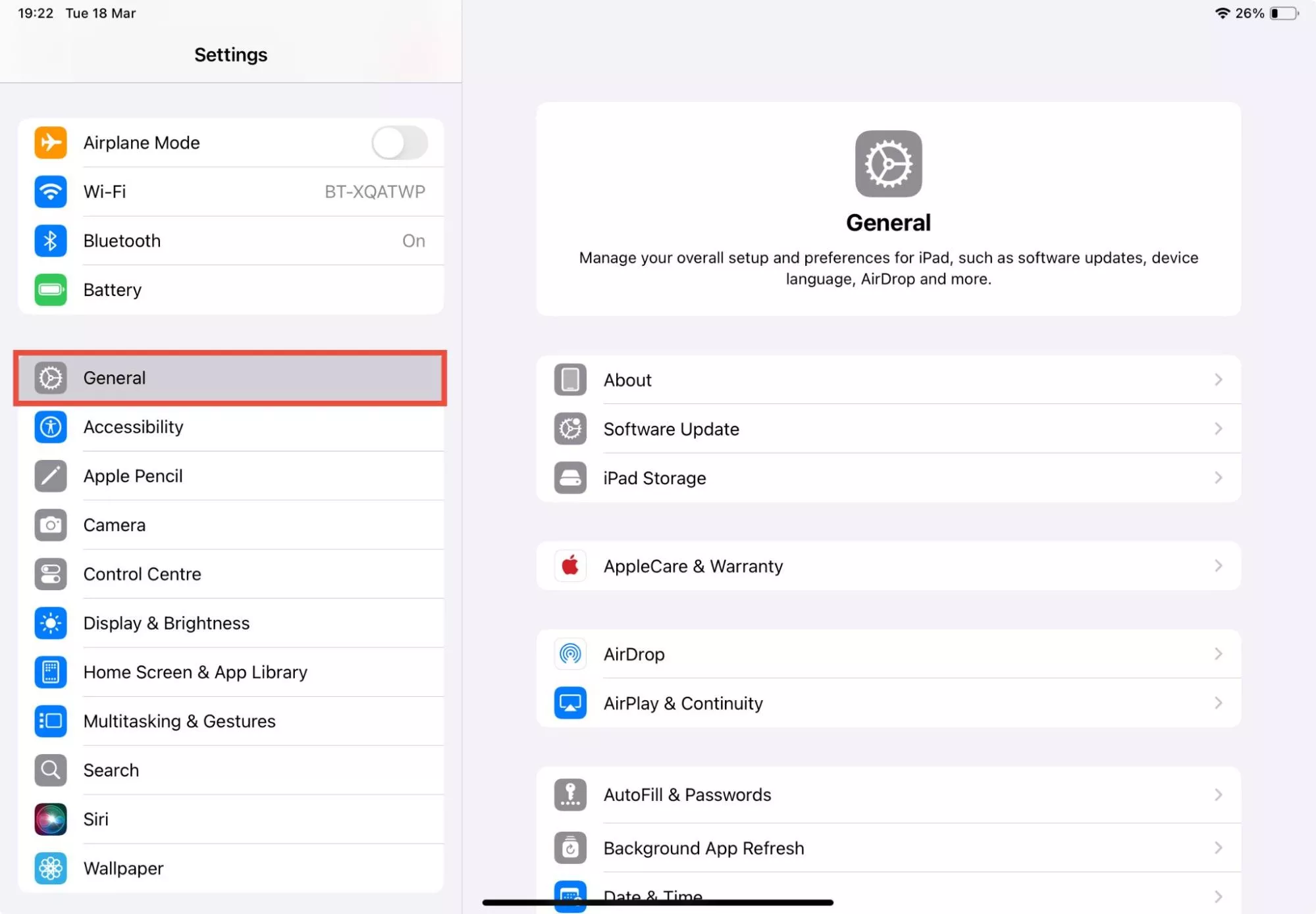Viewport: 1316px width, 914px height.
Task: Tap the Wi-Fi icon in the sidebar
Action: click(x=51, y=191)
